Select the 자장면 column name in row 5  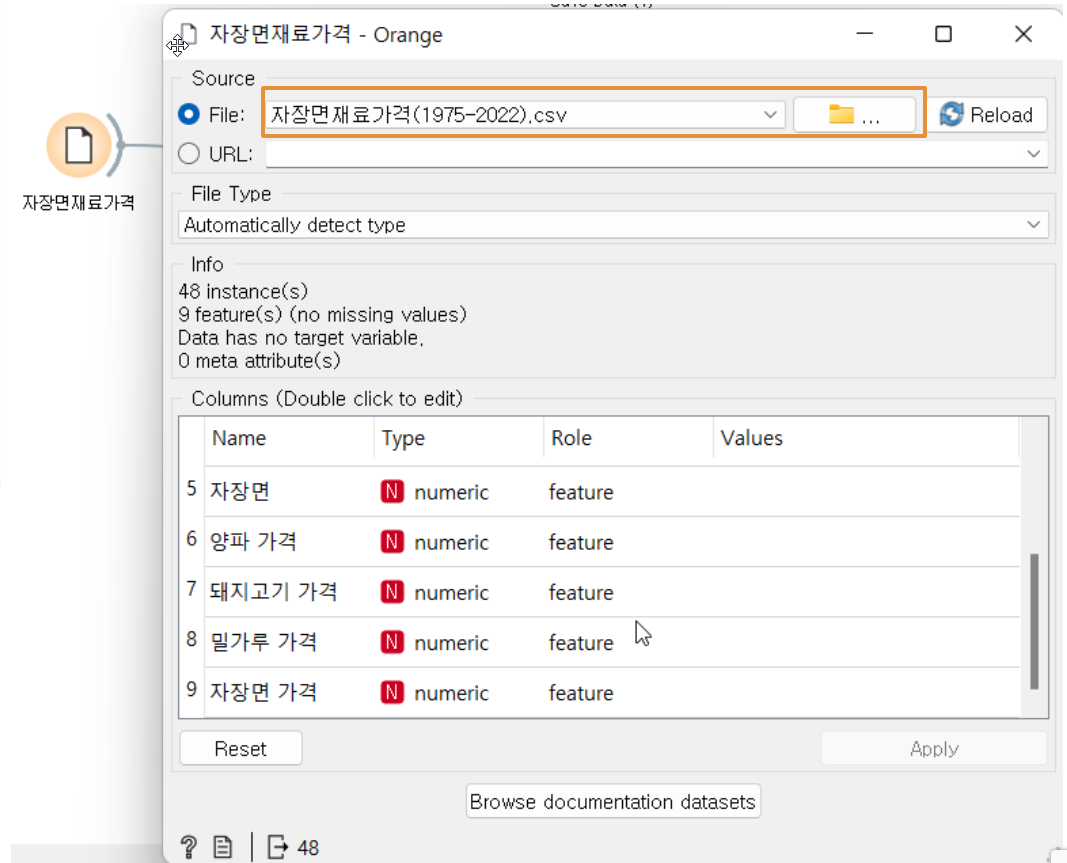240,491
